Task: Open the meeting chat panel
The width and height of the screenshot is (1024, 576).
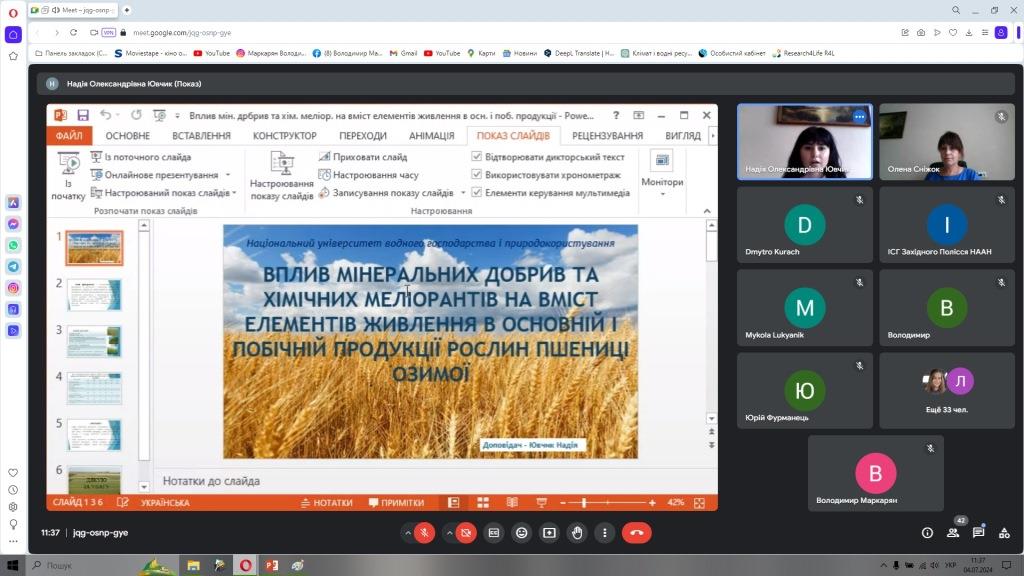Action: (978, 533)
